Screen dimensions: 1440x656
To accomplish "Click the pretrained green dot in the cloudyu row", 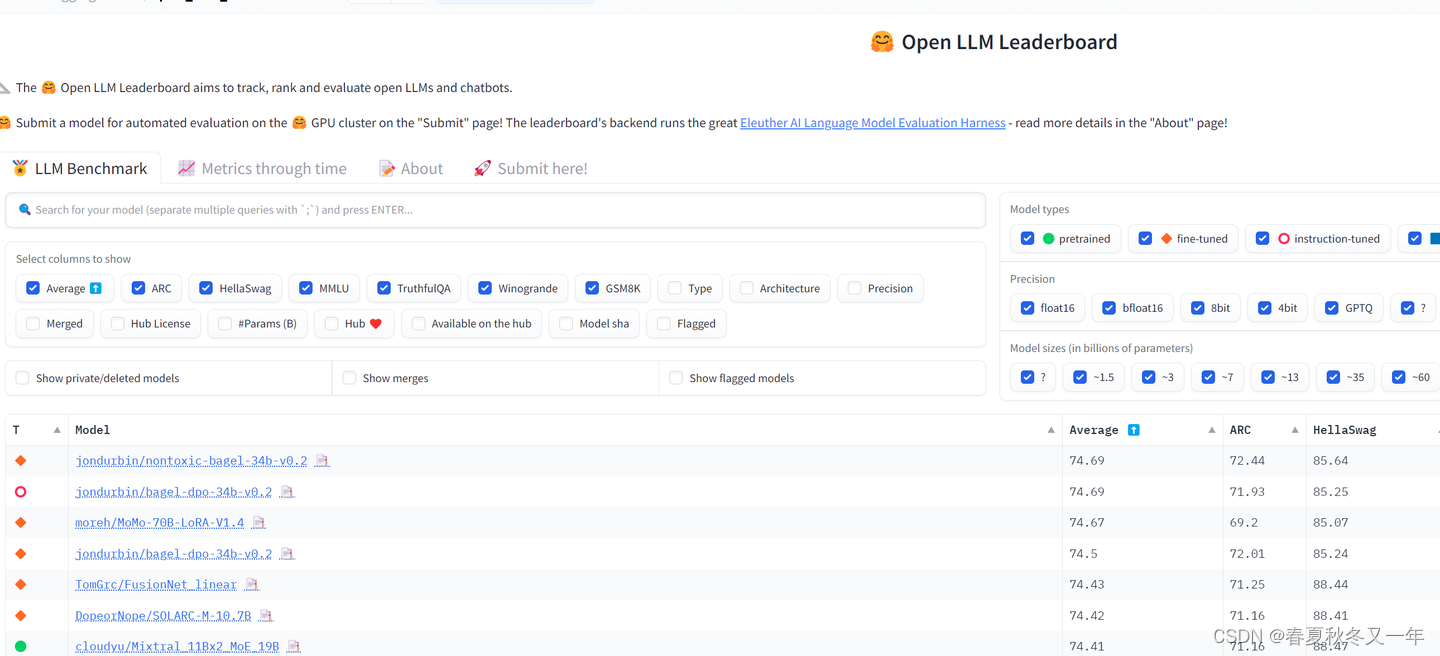I will point(20,647).
